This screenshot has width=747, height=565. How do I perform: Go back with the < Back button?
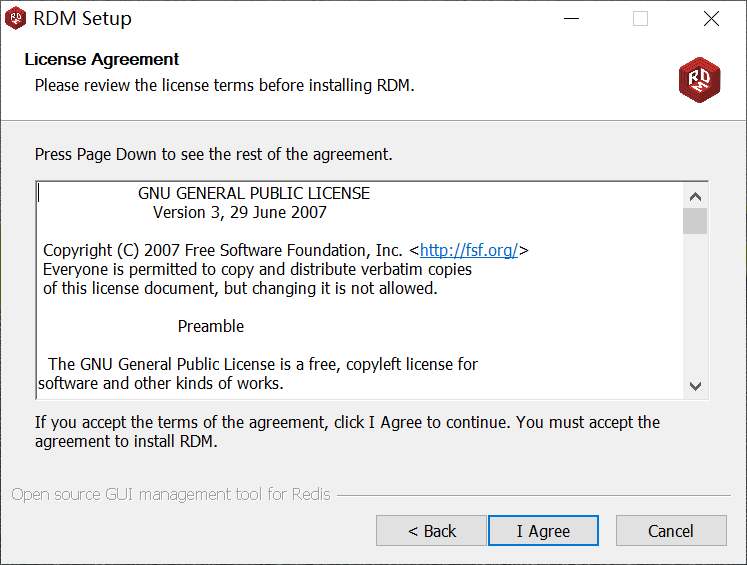431,531
